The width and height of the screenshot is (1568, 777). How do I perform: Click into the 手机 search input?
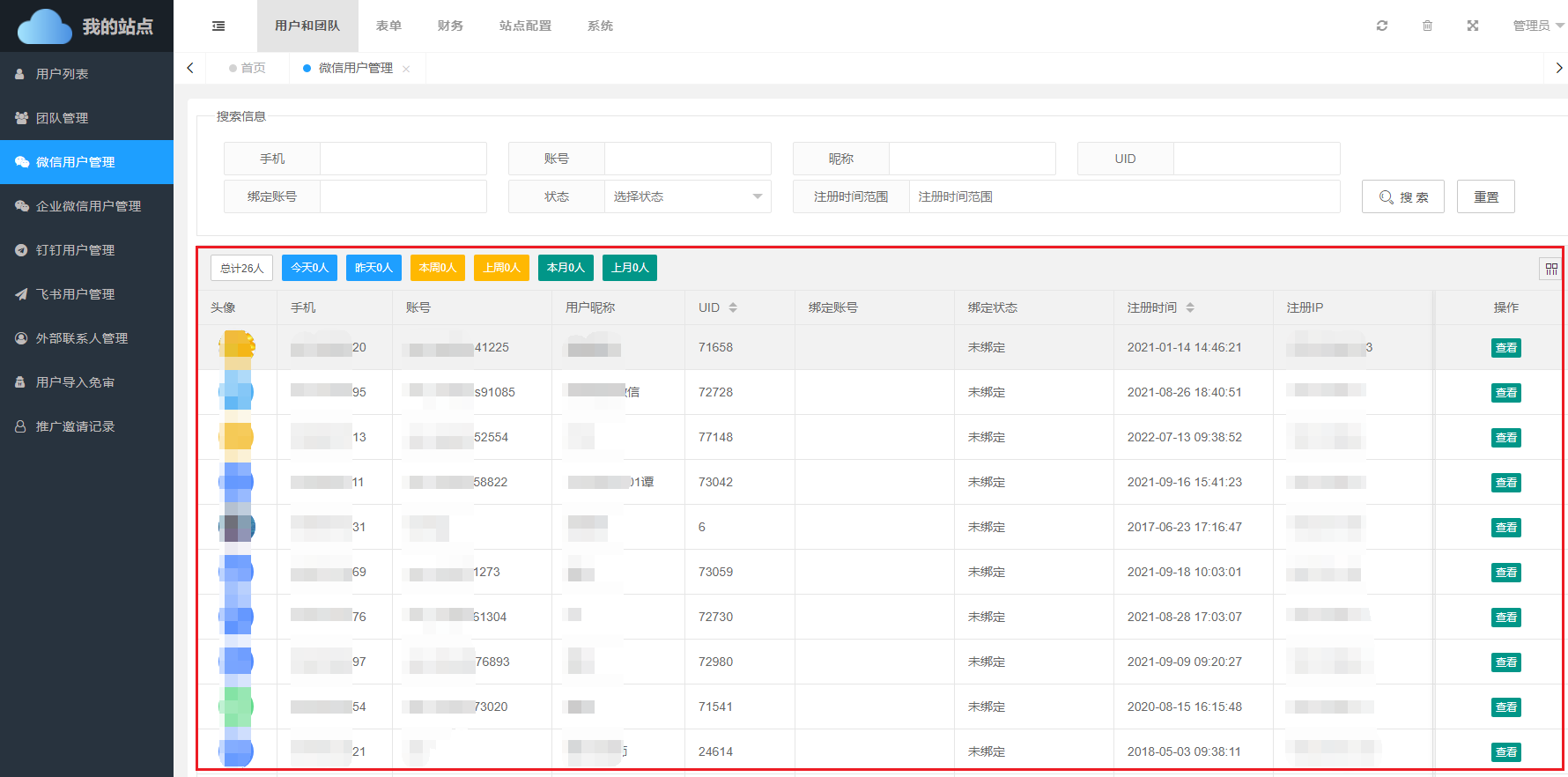403,159
